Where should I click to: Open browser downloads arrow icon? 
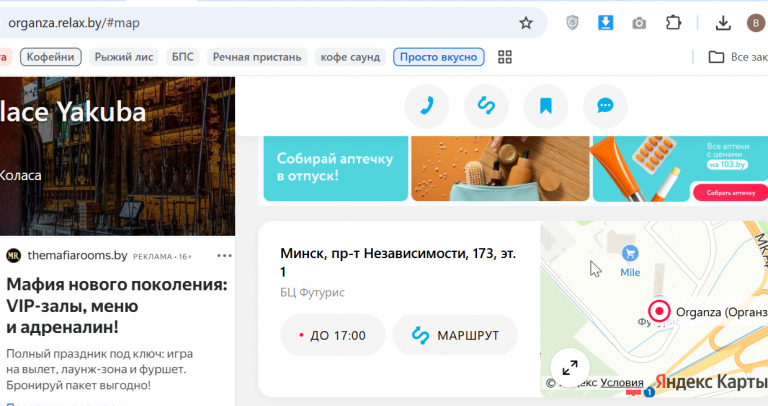pyautogui.click(x=723, y=23)
